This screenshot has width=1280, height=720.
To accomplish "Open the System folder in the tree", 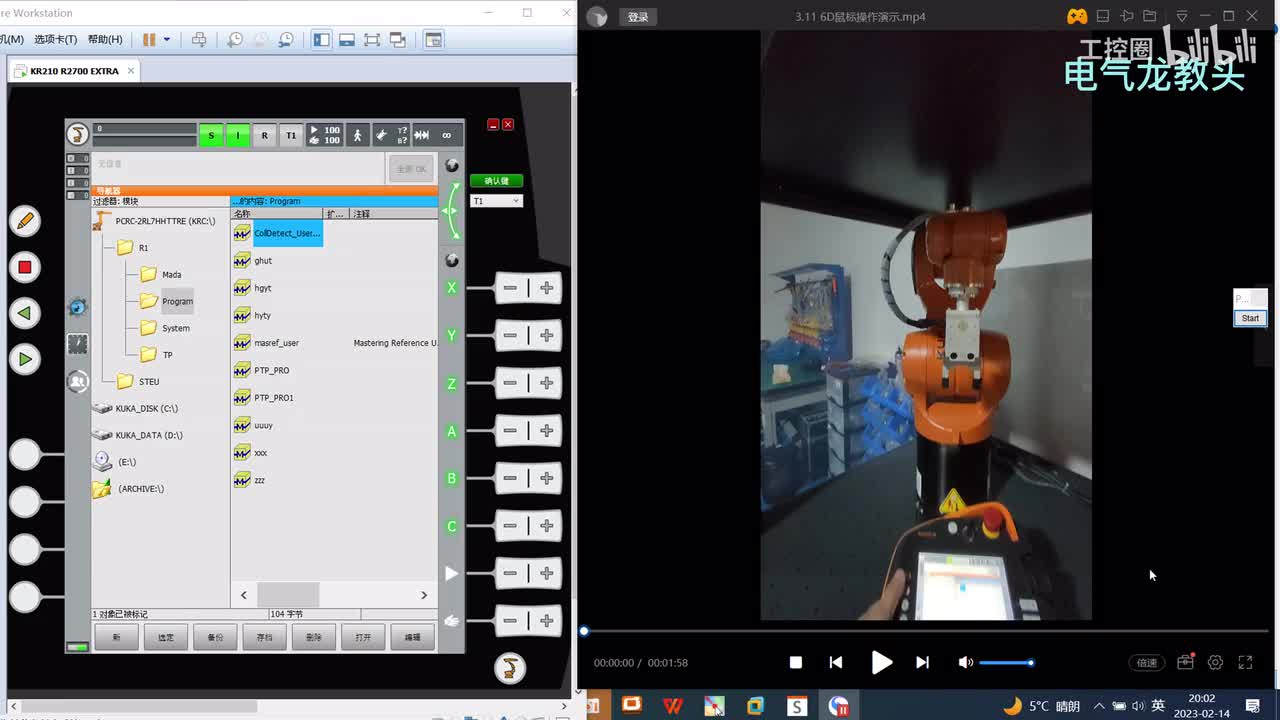I will click(165, 328).
